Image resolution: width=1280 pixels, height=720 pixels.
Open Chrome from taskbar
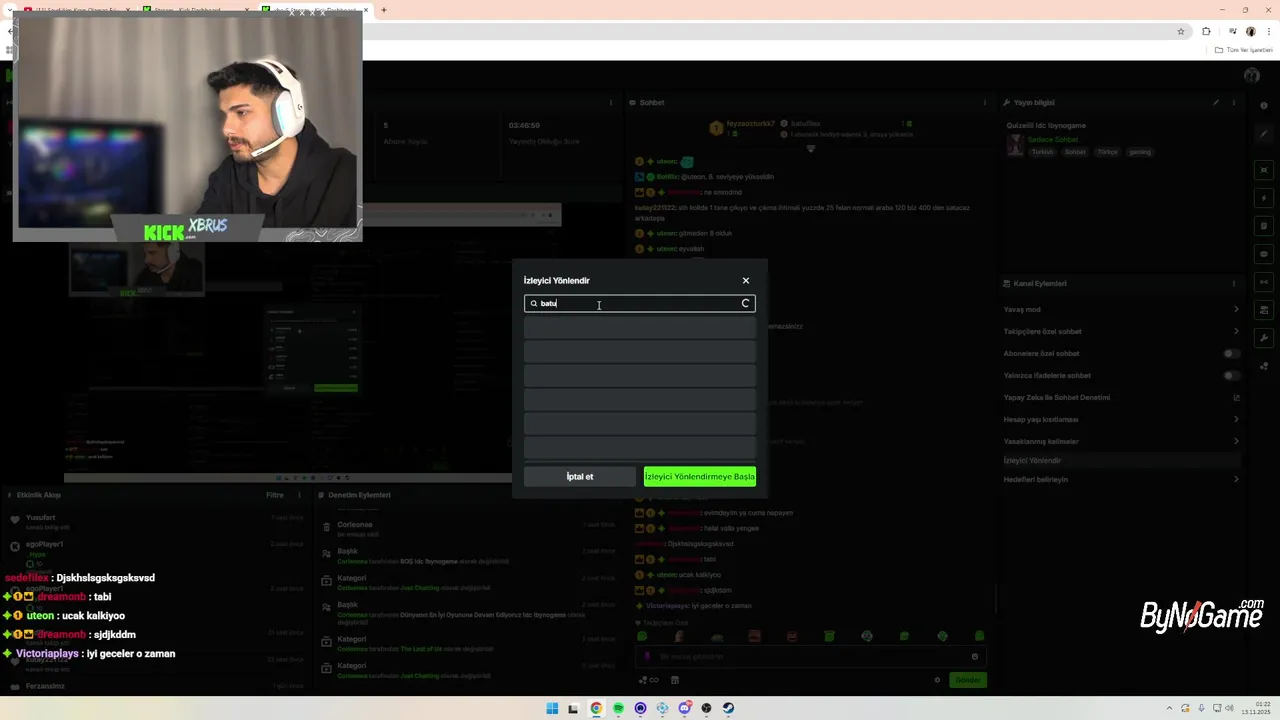click(596, 709)
